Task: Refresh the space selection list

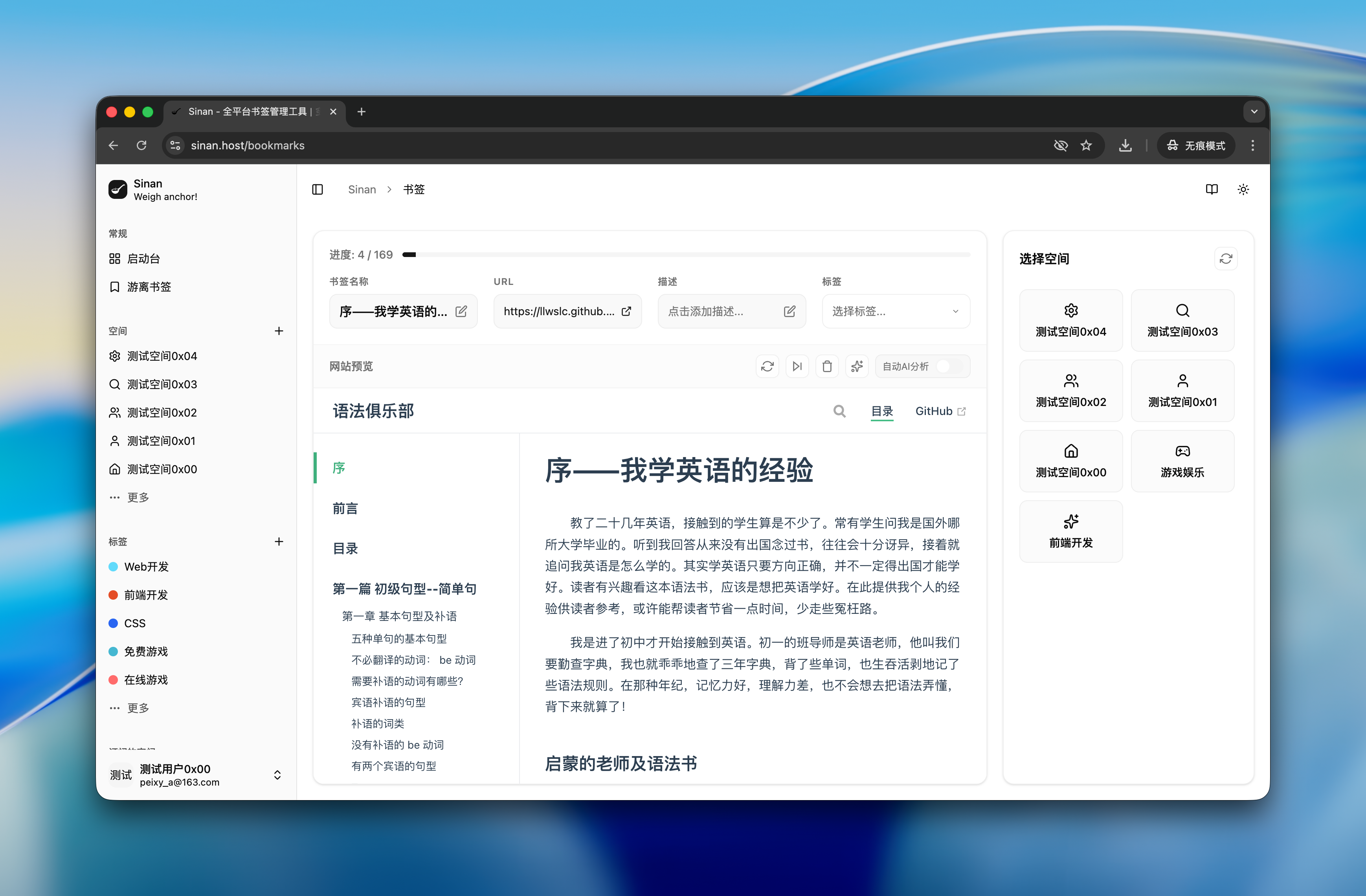Action: (x=1225, y=259)
